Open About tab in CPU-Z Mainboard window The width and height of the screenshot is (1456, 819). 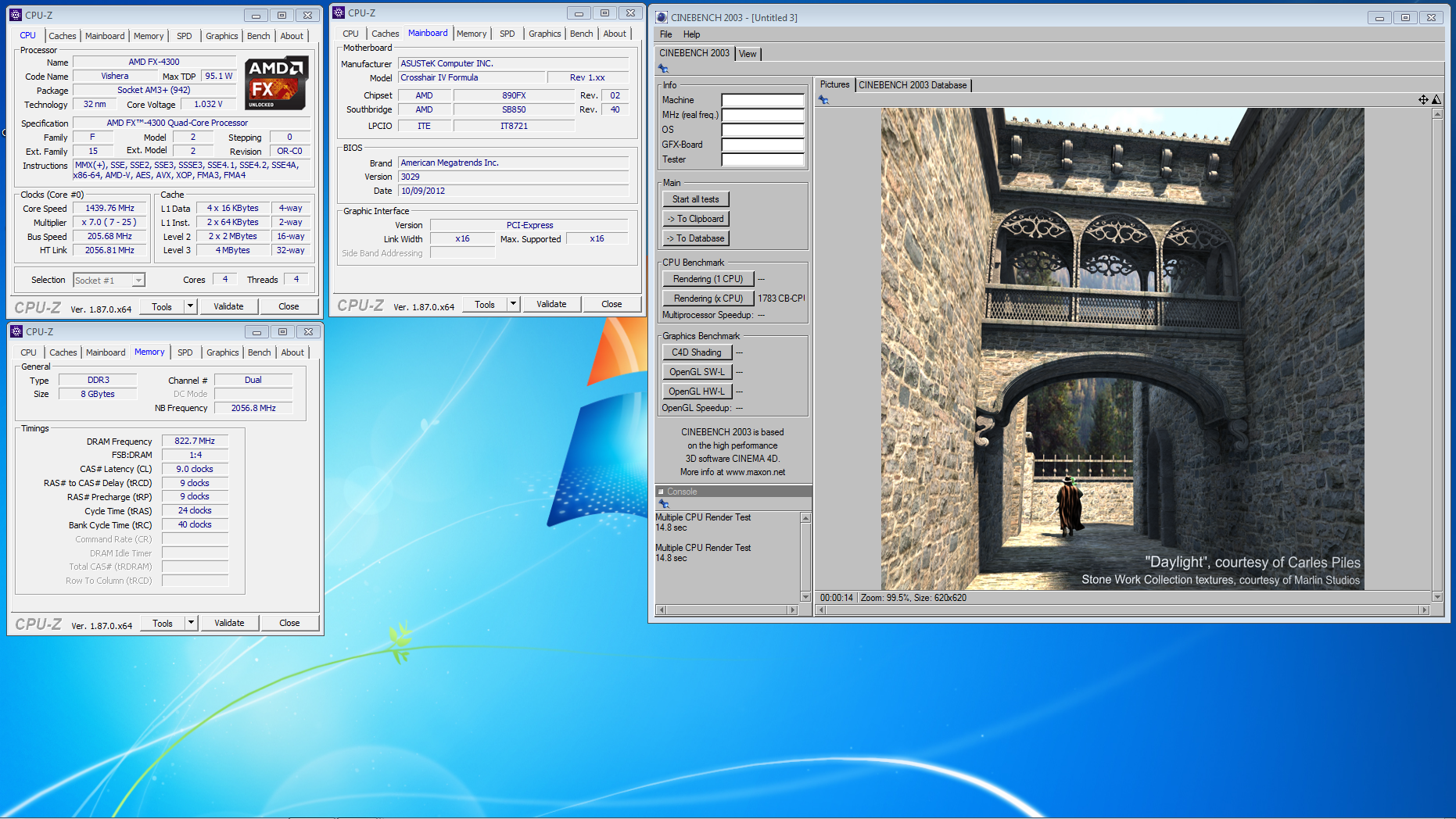tap(615, 34)
